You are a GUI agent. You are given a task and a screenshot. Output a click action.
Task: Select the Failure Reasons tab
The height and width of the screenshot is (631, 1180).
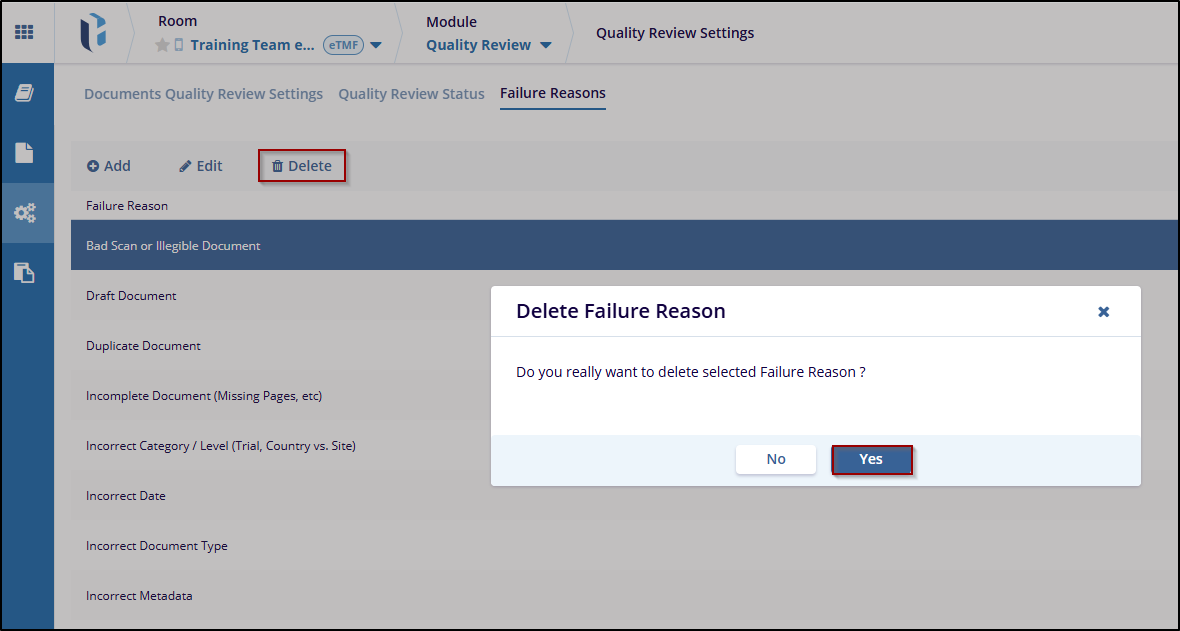coord(552,93)
